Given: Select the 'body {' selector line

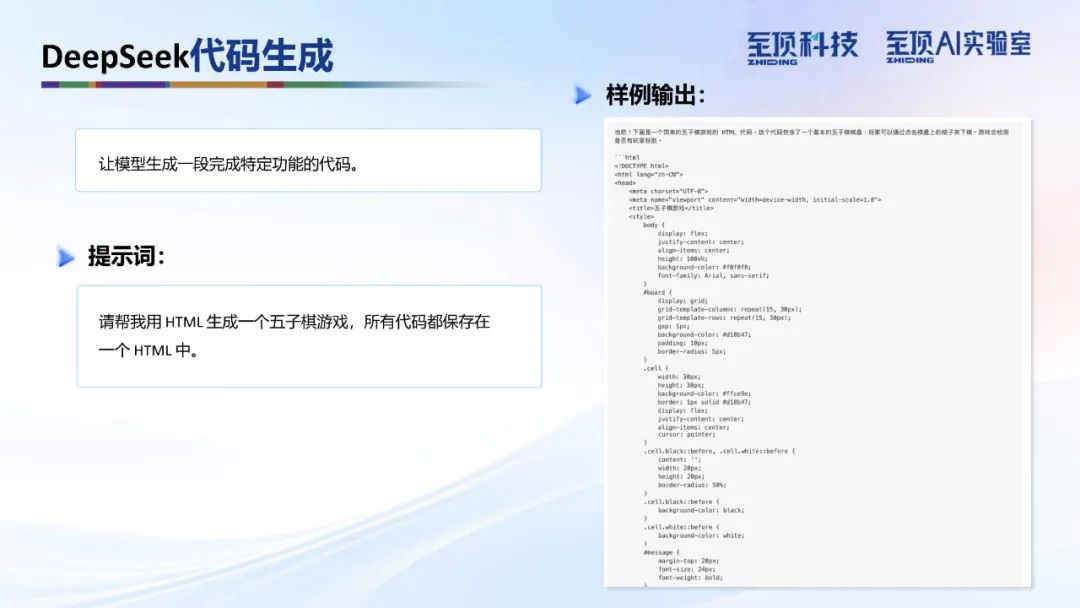Looking at the screenshot, I should pos(654,225).
